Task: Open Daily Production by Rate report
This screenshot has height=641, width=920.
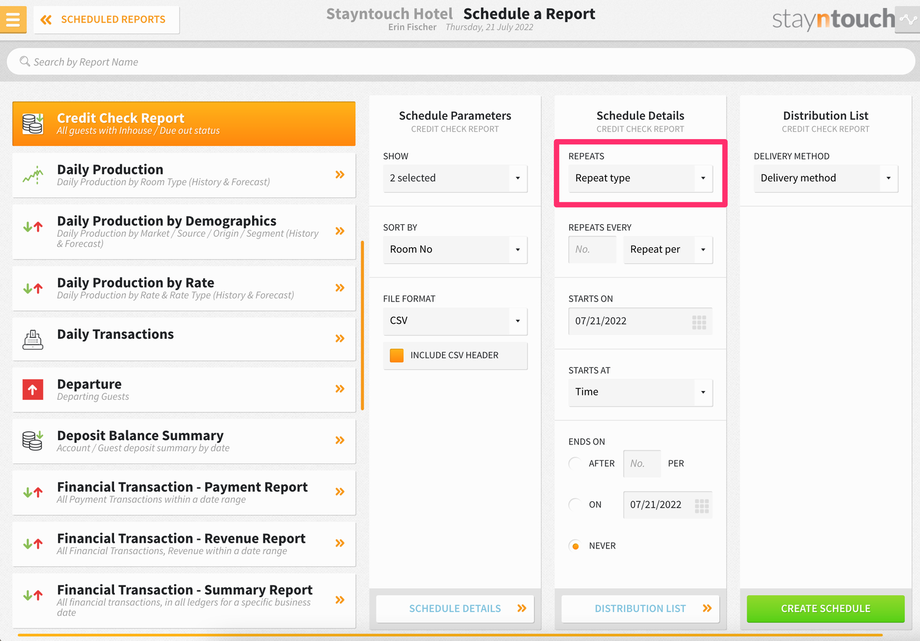Action: coord(184,288)
